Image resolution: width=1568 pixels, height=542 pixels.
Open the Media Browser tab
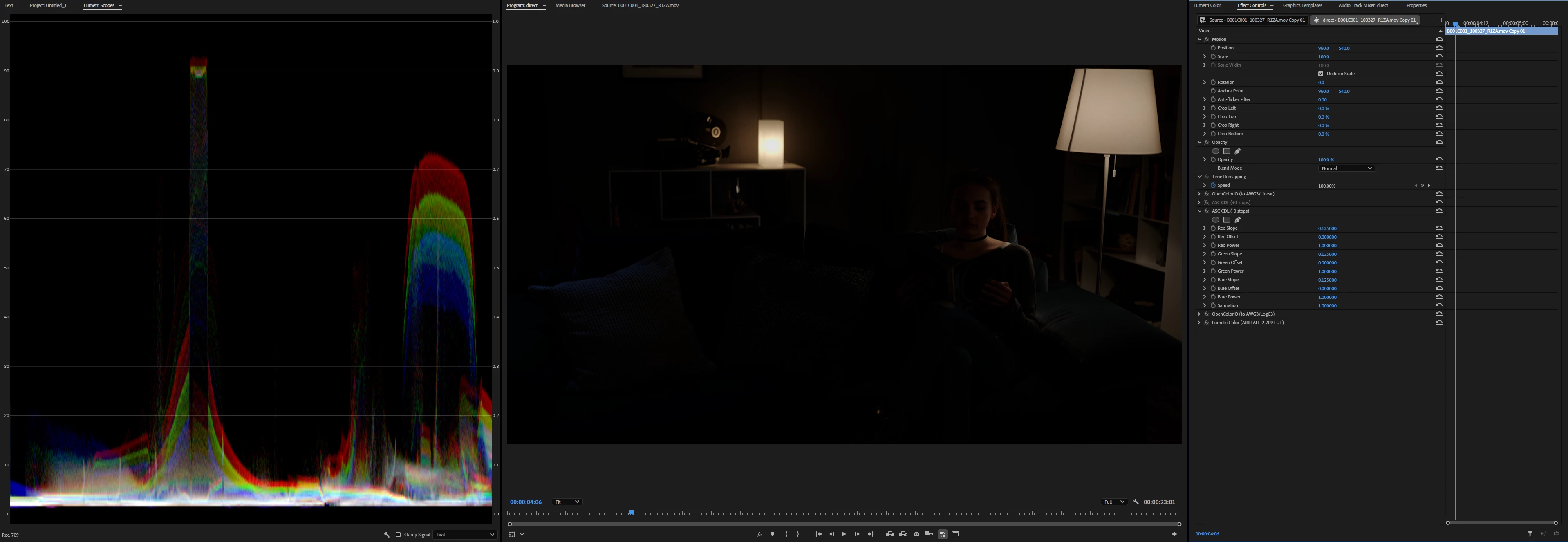pos(570,5)
